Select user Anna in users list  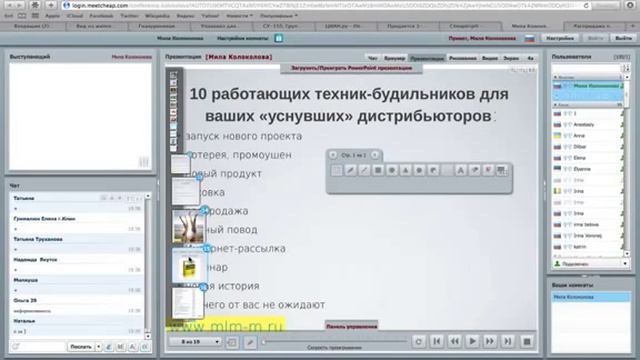click(x=587, y=136)
